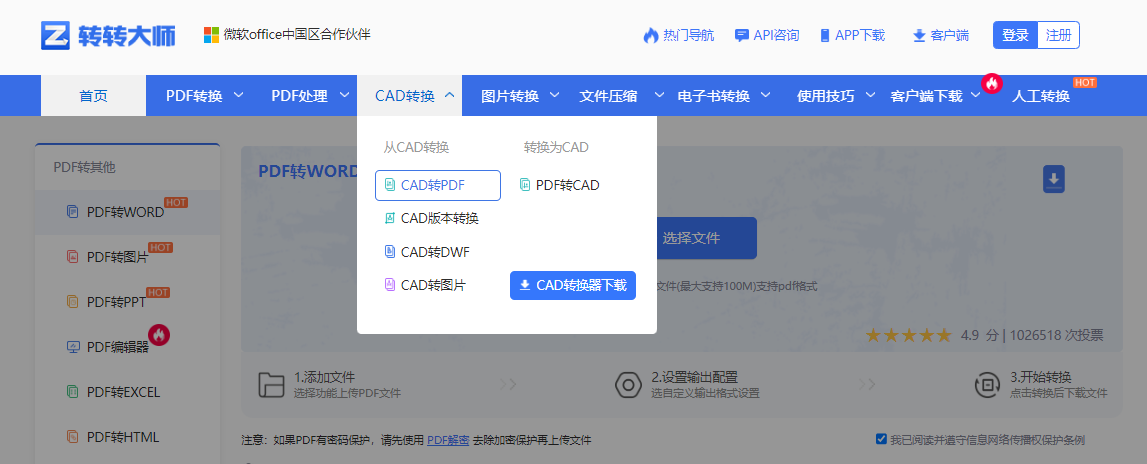Click the Microsoft Office partner logo
This screenshot has width=1147, height=464.
click(211, 34)
